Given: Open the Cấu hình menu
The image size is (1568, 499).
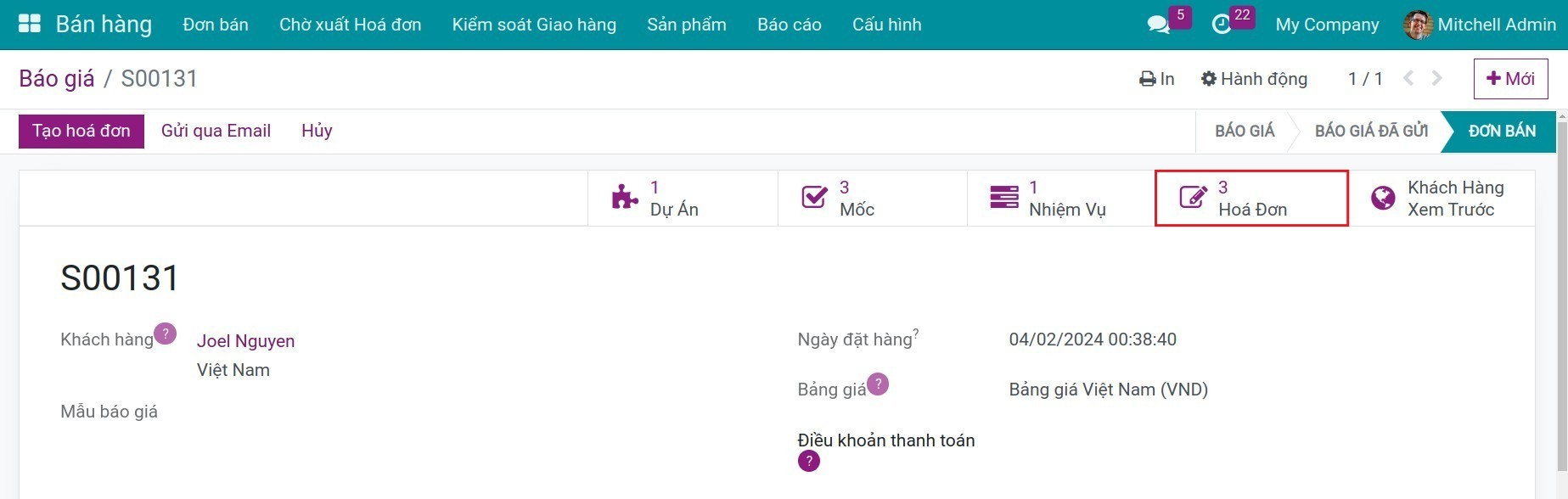Looking at the screenshot, I should click(x=887, y=25).
